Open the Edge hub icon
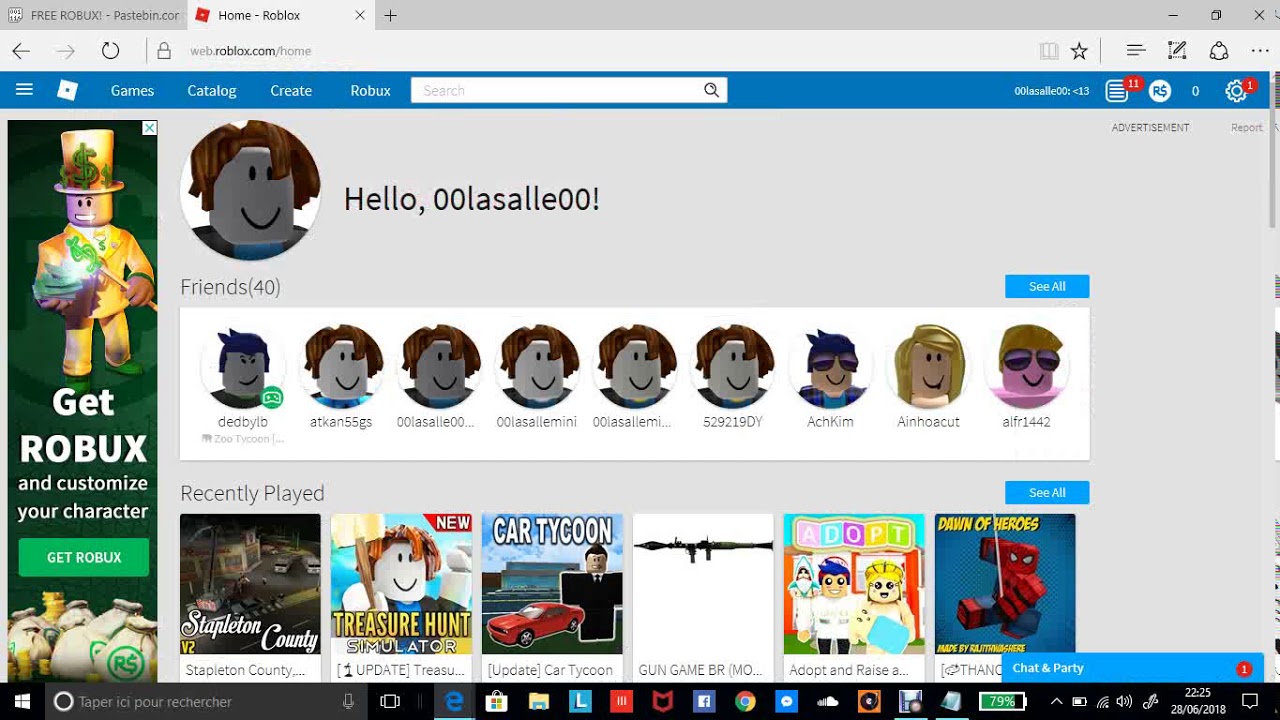Image resolution: width=1280 pixels, height=720 pixels. coord(1135,51)
